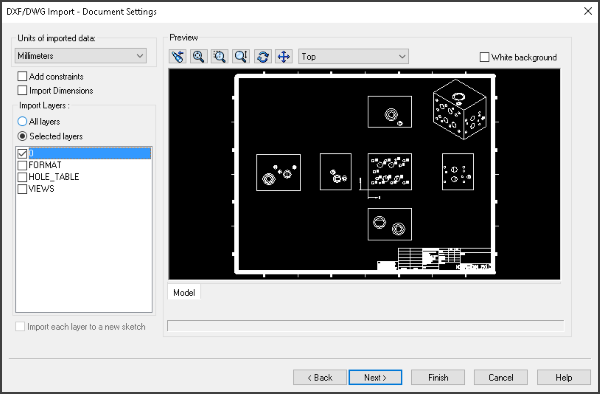
Task: Click the Cancel button
Action: pos(501,378)
